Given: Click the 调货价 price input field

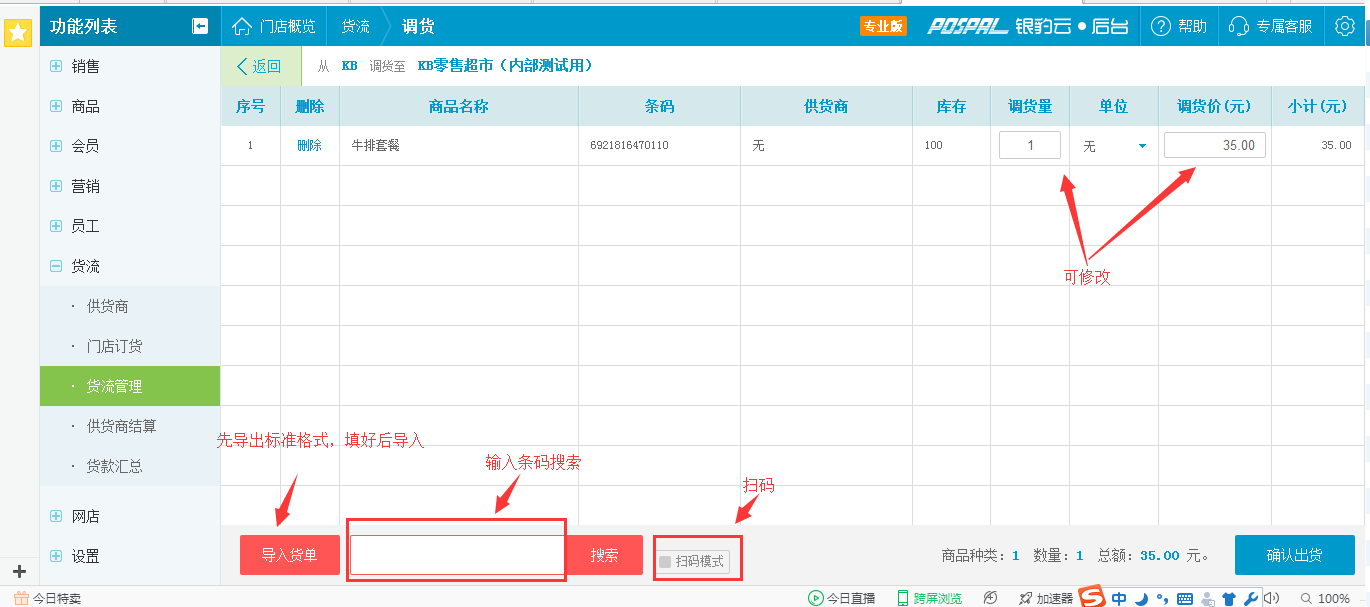Looking at the screenshot, I should pos(1215,145).
